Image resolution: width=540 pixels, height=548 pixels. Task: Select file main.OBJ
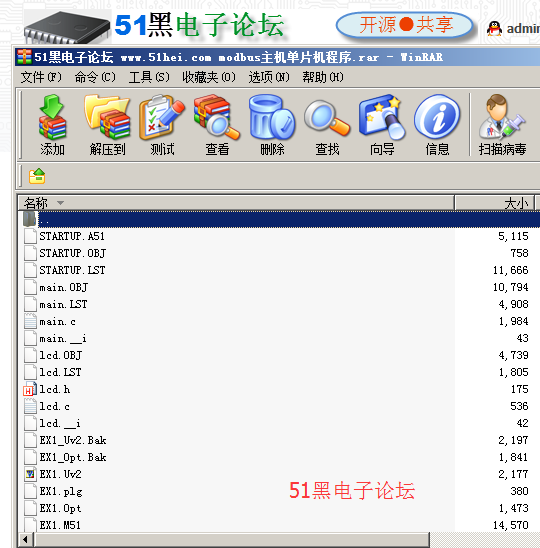64,287
